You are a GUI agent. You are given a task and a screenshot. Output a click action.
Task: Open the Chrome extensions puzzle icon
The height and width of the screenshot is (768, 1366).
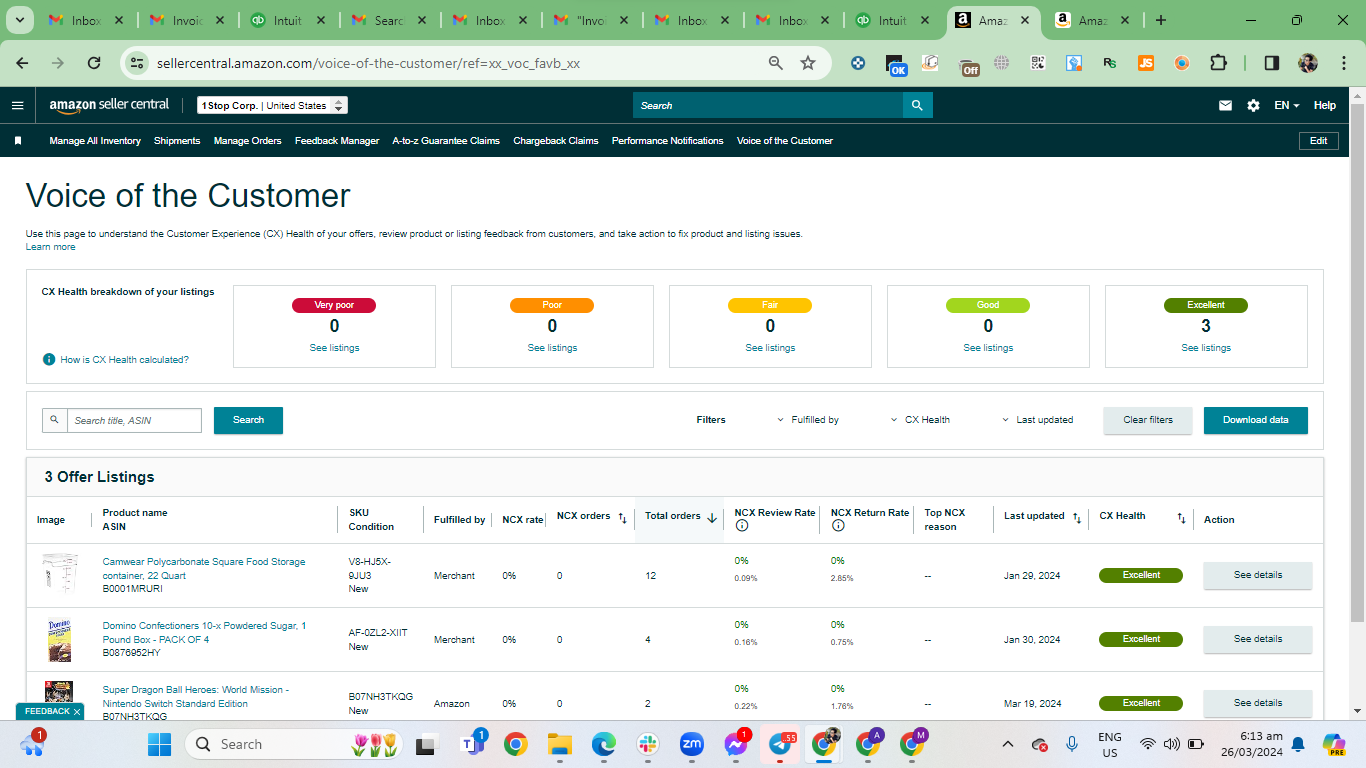1217,63
